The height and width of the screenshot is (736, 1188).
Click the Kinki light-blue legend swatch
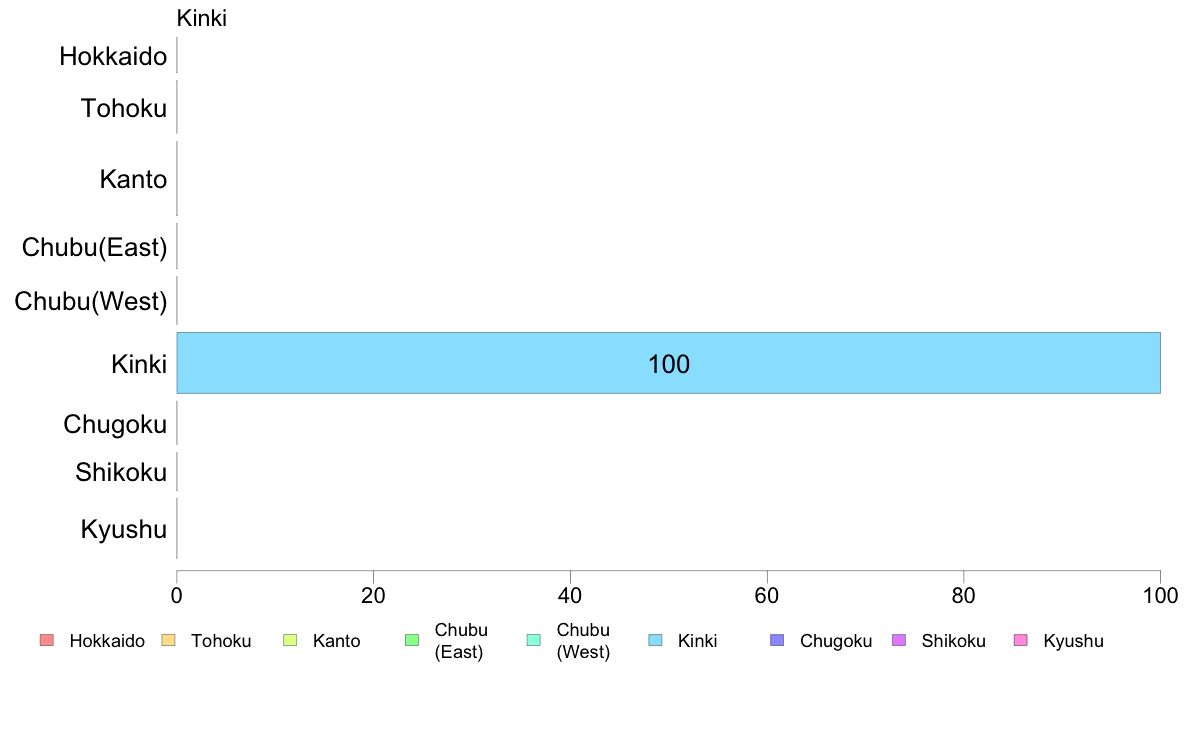[x=655, y=640]
